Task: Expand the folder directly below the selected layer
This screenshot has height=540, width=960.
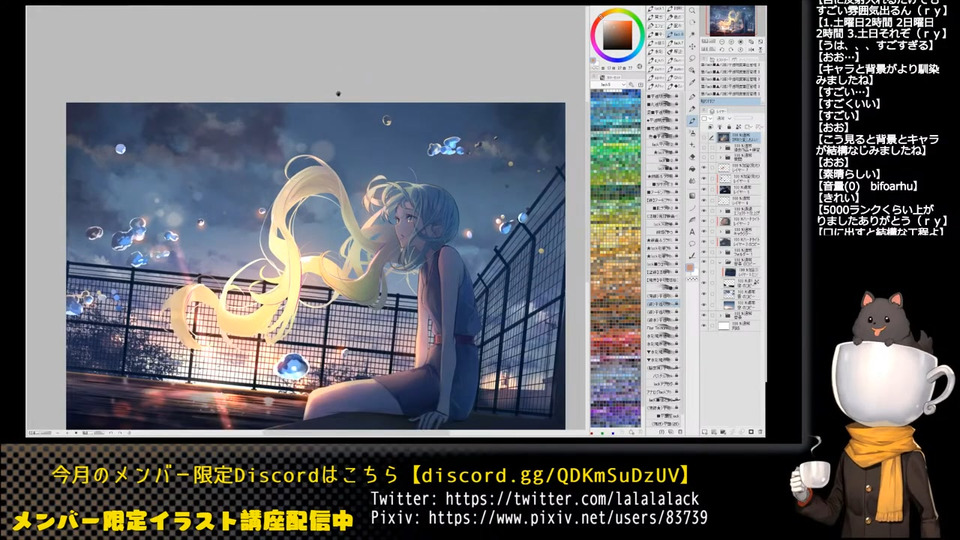Action: pyautogui.click(x=721, y=148)
